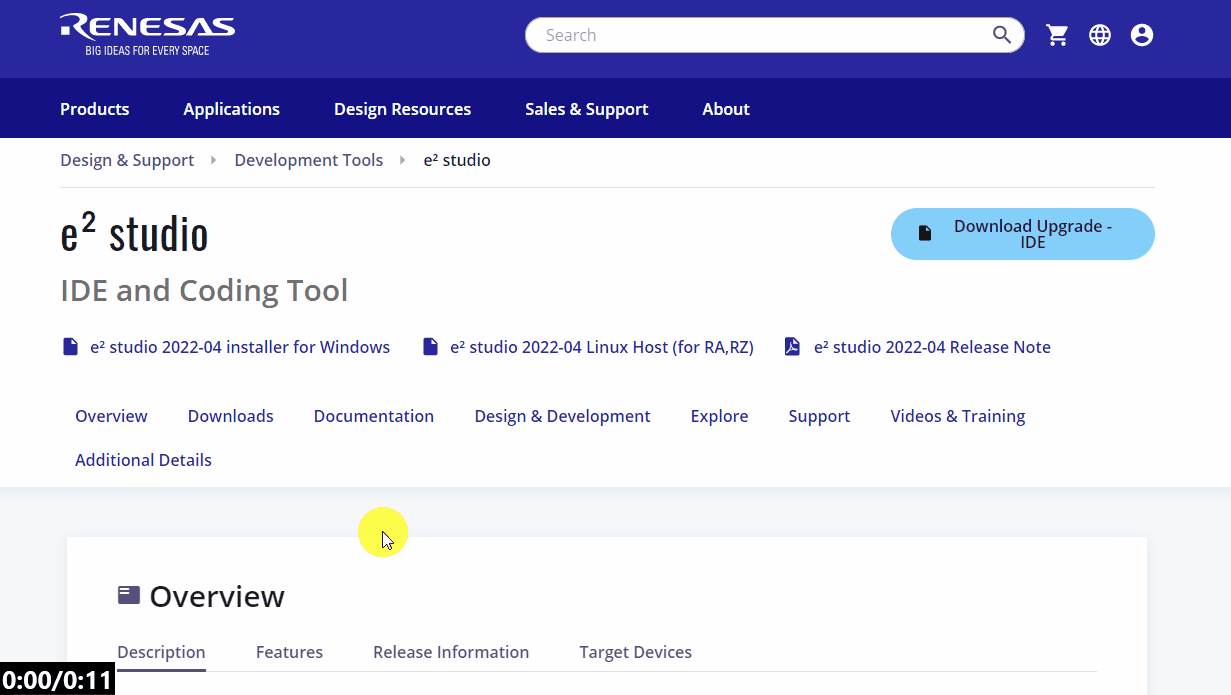Click the search magnifier icon
Image resolution: width=1231 pixels, height=695 pixels.
[x=1001, y=34]
